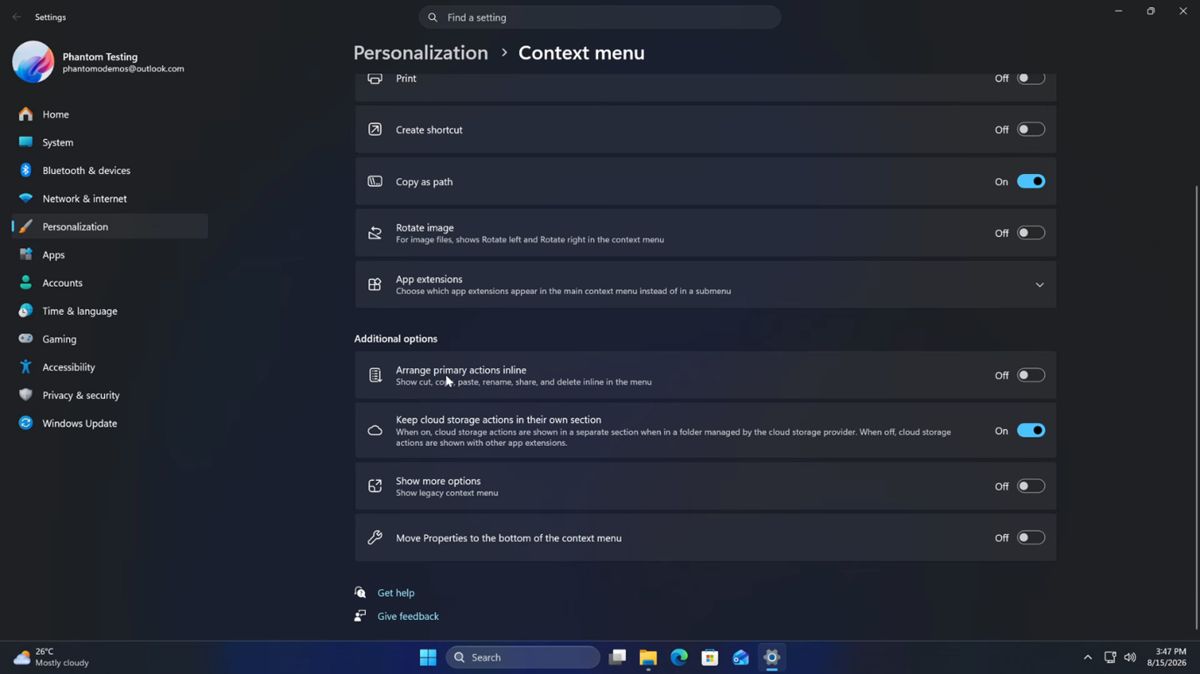Click the Copy as path row icon
The image size is (1200, 674).
pyautogui.click(x=375, y=181)
